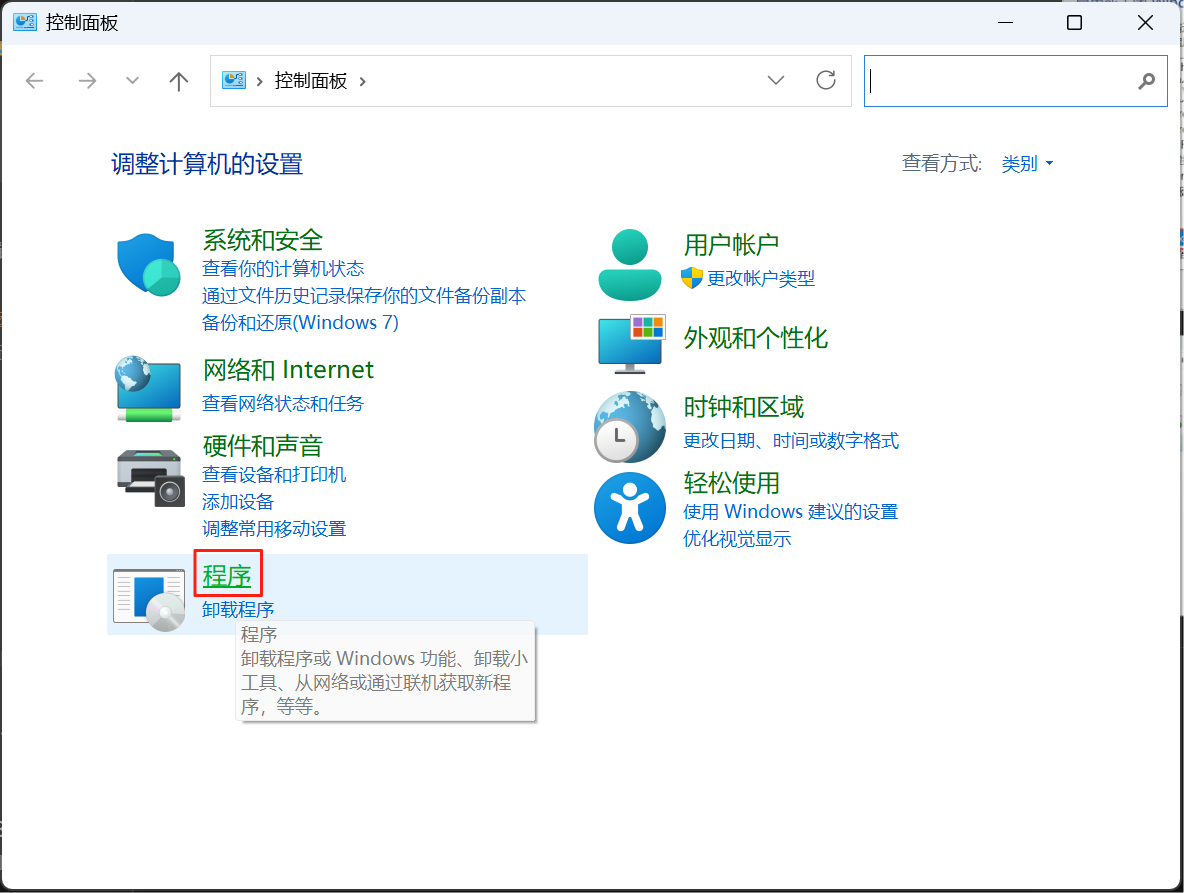
Task: Expand chevron after 控制面板 in breadcrumb
Action: click(362, 82)
